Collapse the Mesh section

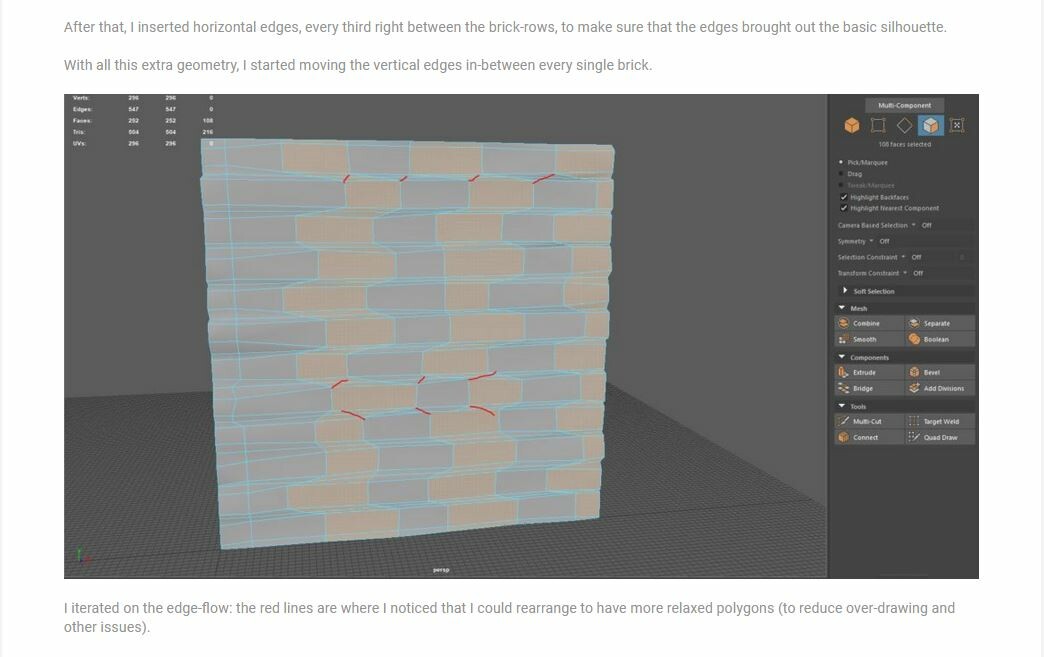(842, 308)
